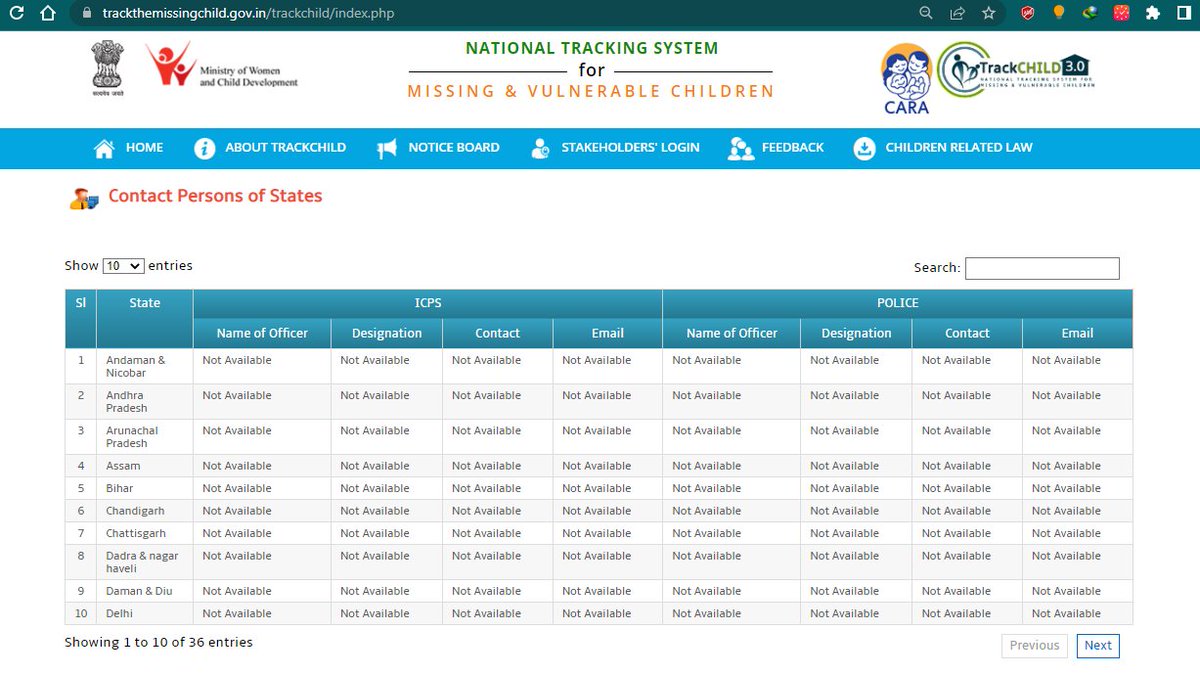The height and width of the screenshot is (675, 1200).
Task: Click the download icon beside Children Related Law
Action: [864, 148]
